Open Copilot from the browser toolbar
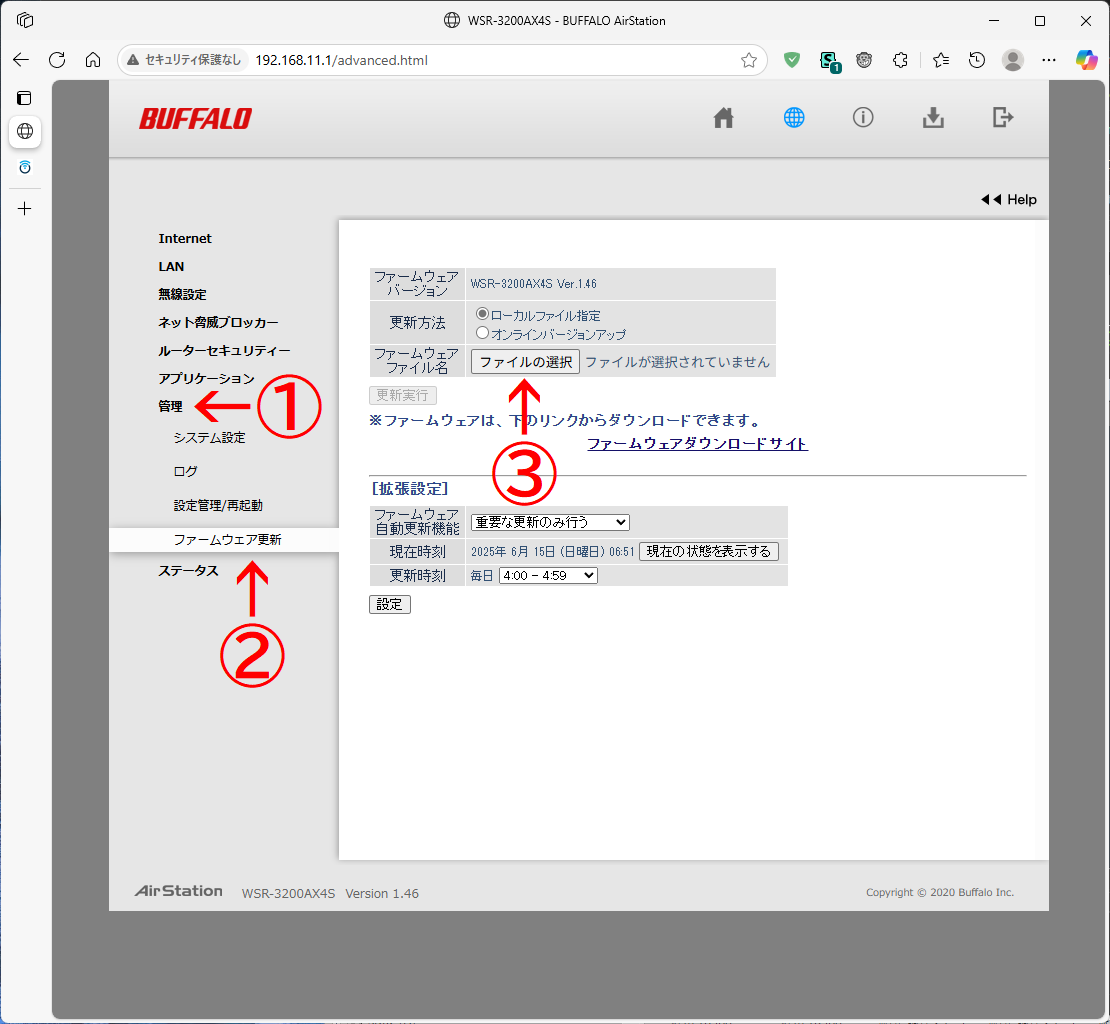This screenshot has width=1110, height=1024. [x=1086, y=60]
